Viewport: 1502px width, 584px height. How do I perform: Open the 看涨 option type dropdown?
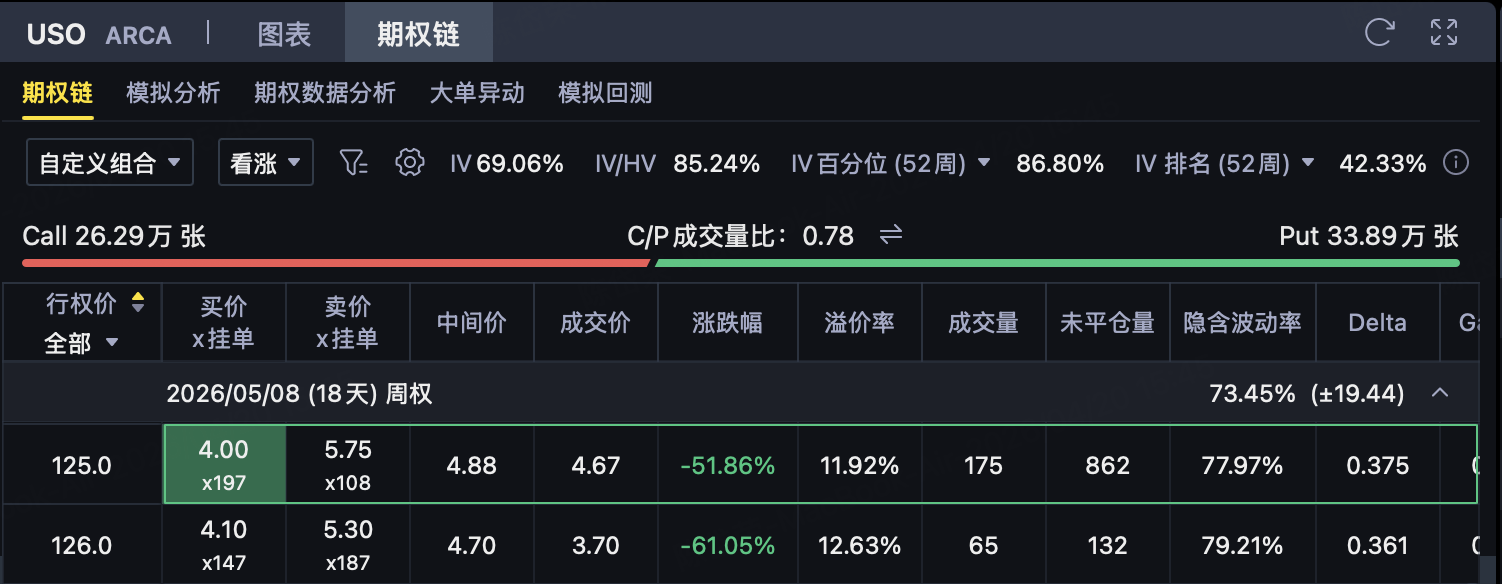[266, 163]
